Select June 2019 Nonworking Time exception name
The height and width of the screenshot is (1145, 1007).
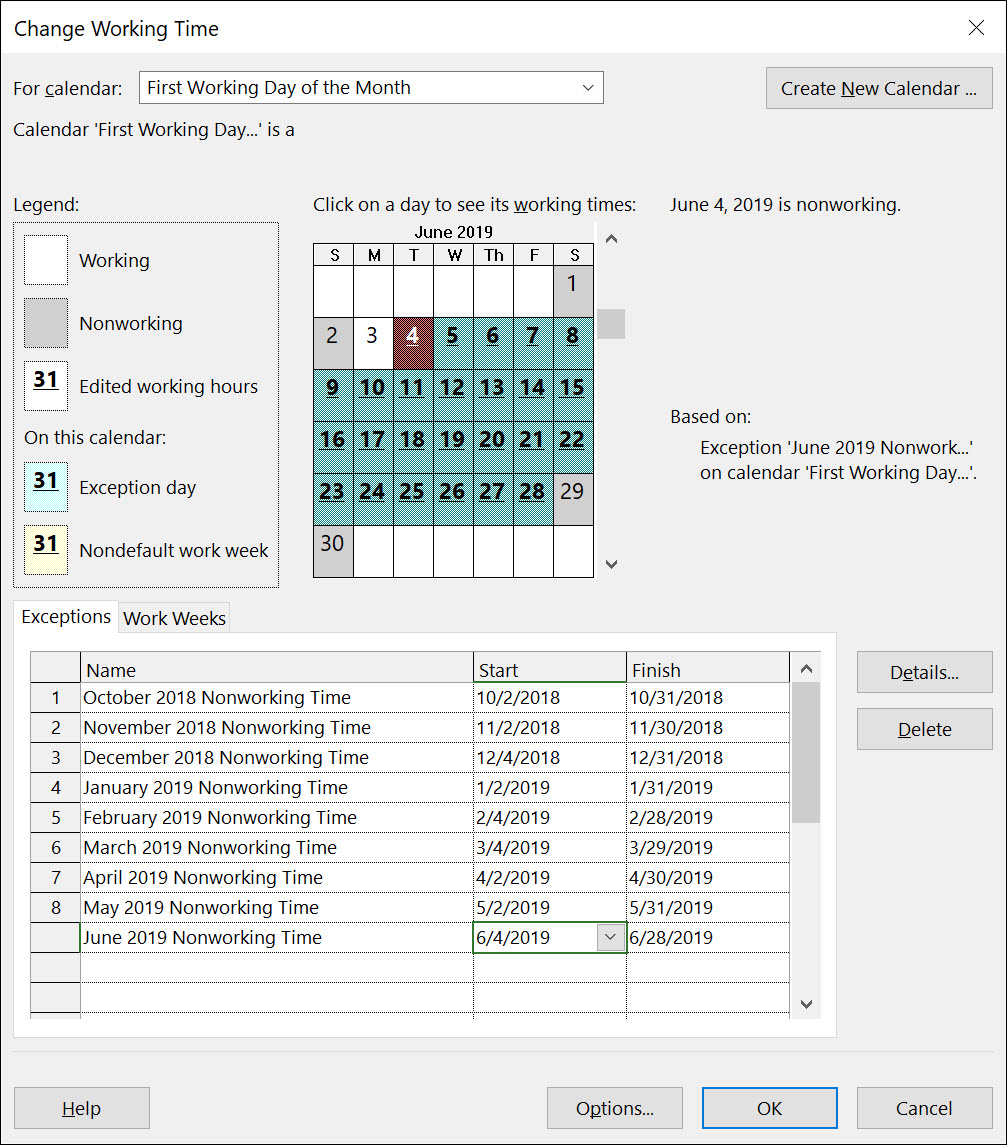[x=277, y=937]
